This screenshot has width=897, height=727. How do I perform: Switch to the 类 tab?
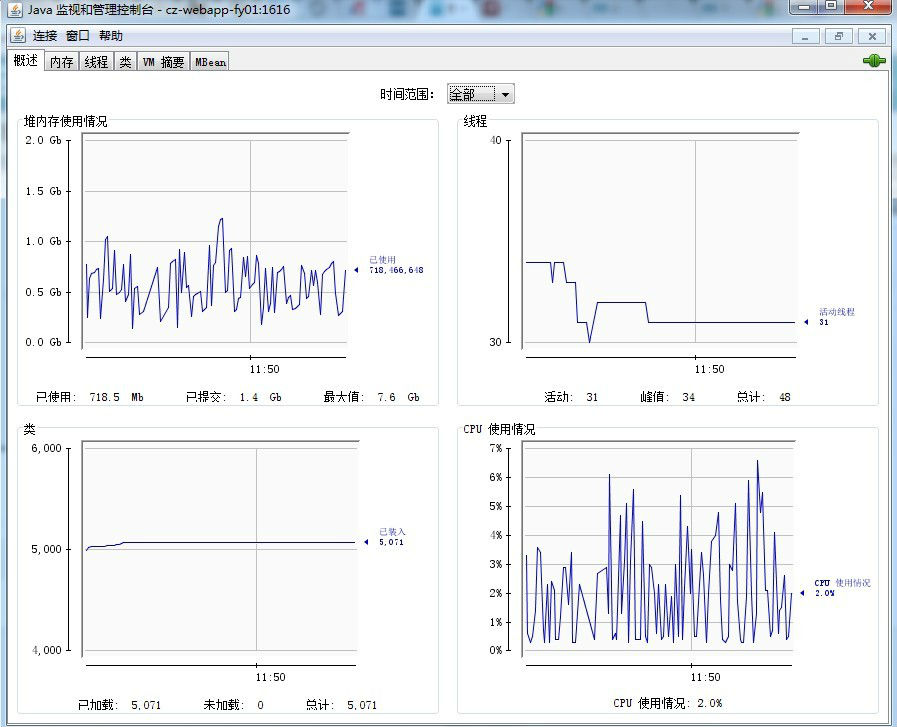125,62
